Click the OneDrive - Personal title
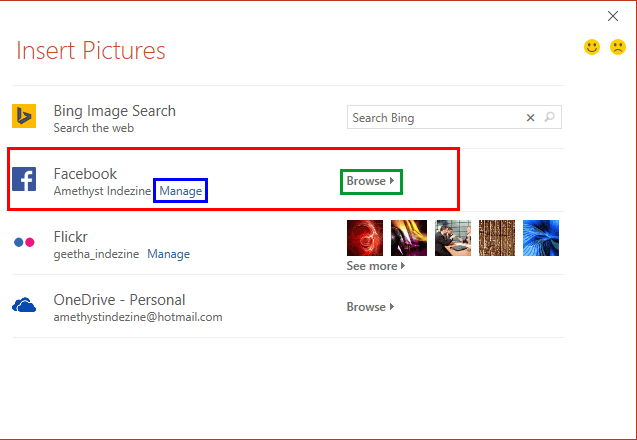637x440 pixels. (x=119, y=300)
